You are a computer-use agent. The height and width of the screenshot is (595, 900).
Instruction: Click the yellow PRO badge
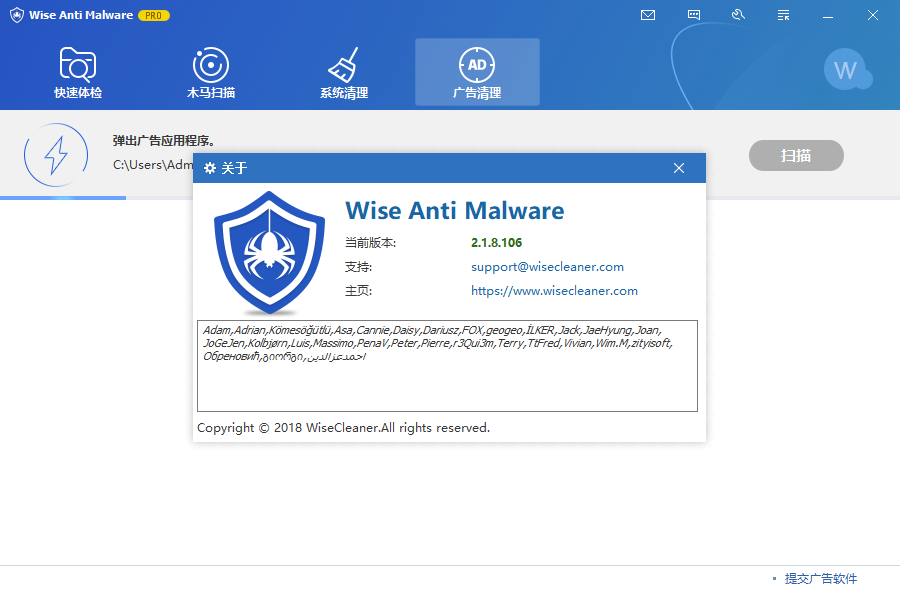click(x=153, y=15)
